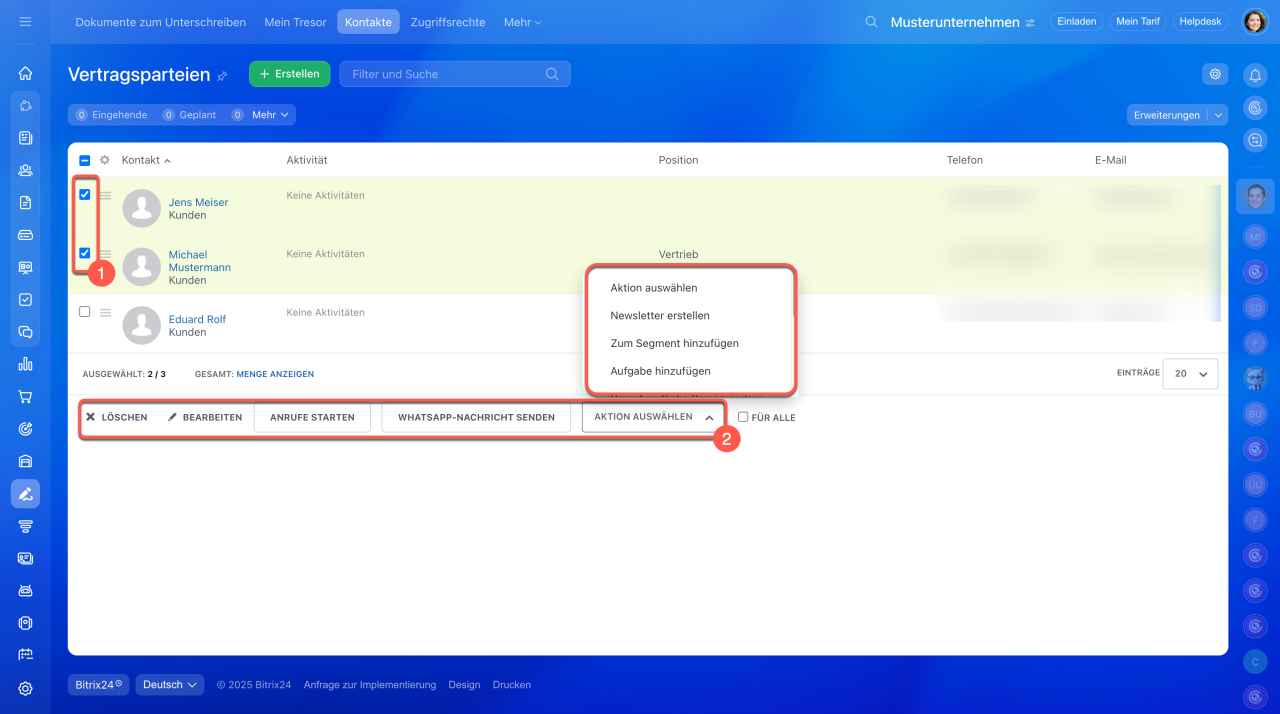Open the checkmark tasks icon in the sidebar
1280x714 pixels.
click(25, 299)
